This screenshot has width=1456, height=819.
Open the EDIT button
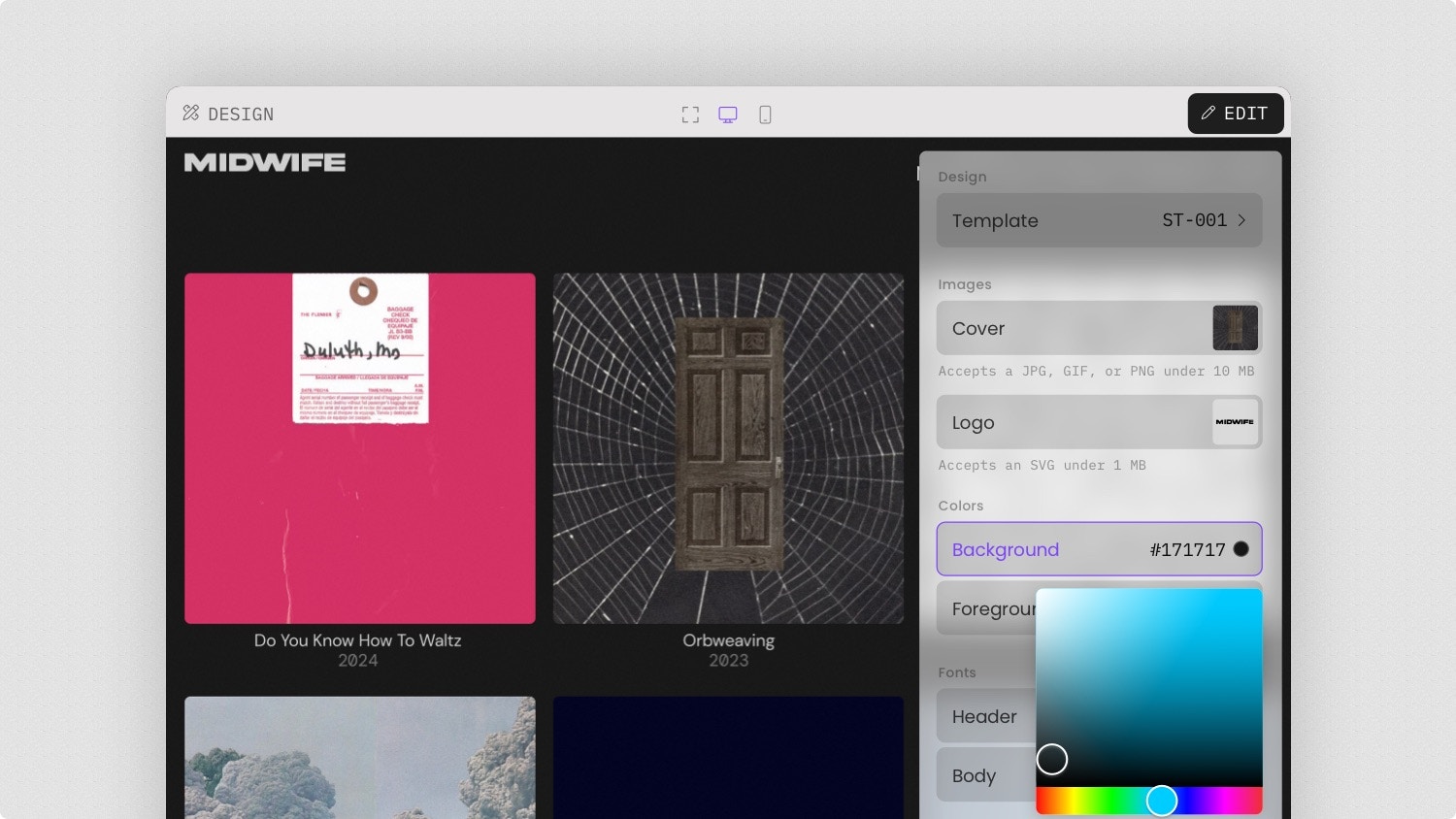point(1236,114)
